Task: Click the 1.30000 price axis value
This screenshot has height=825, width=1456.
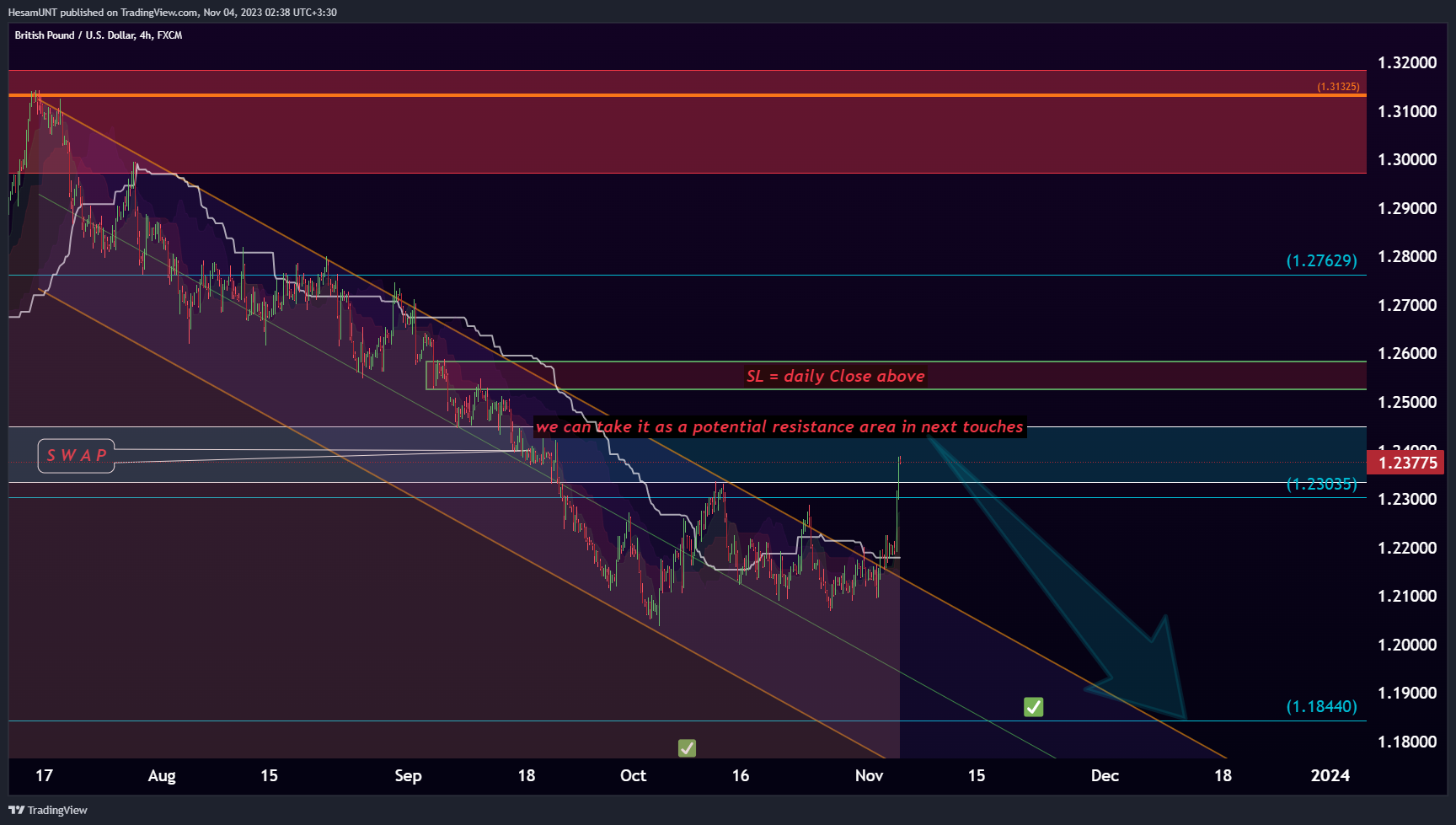Action: 1407,159
